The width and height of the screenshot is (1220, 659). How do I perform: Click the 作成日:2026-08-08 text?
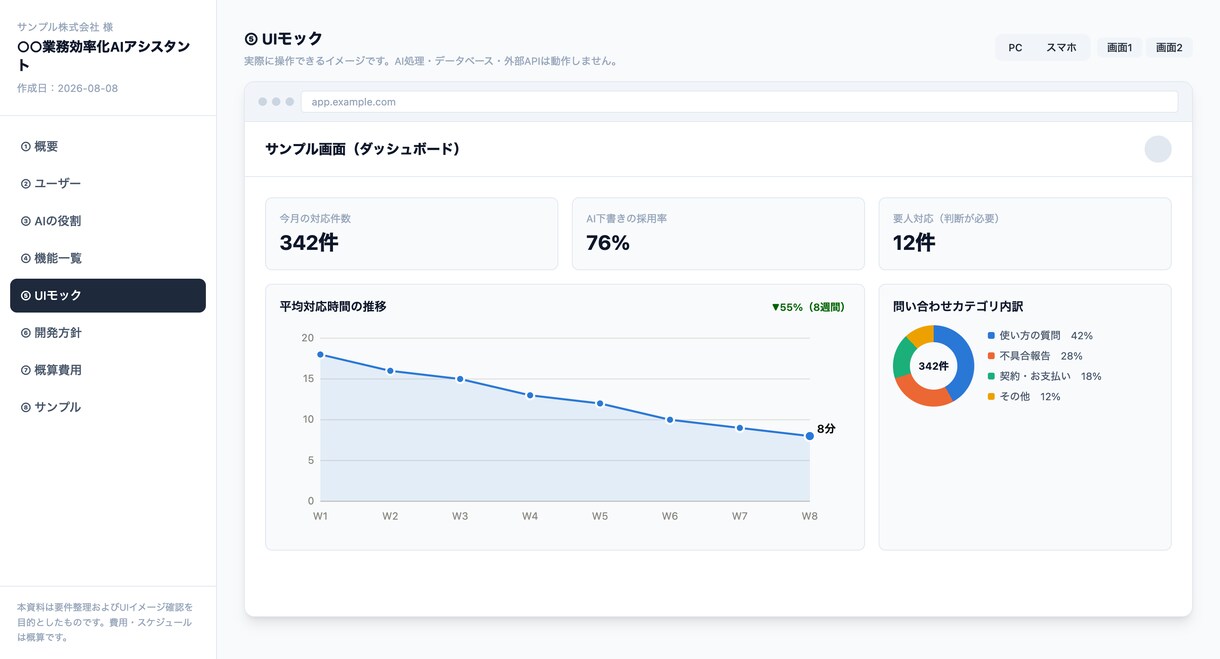coord(68,88)
